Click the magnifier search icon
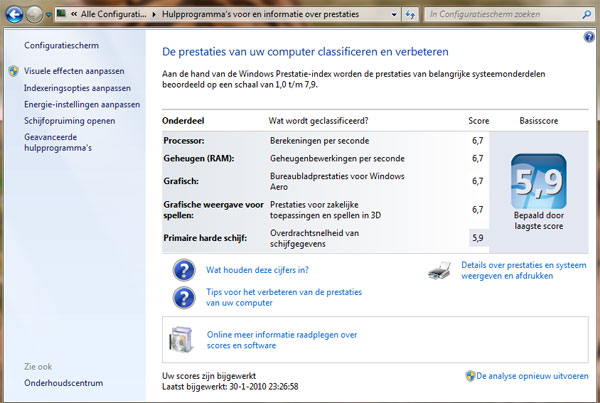The height and width of the screenshot is (403, 600). pyautogui.click(x=587, y=15)
